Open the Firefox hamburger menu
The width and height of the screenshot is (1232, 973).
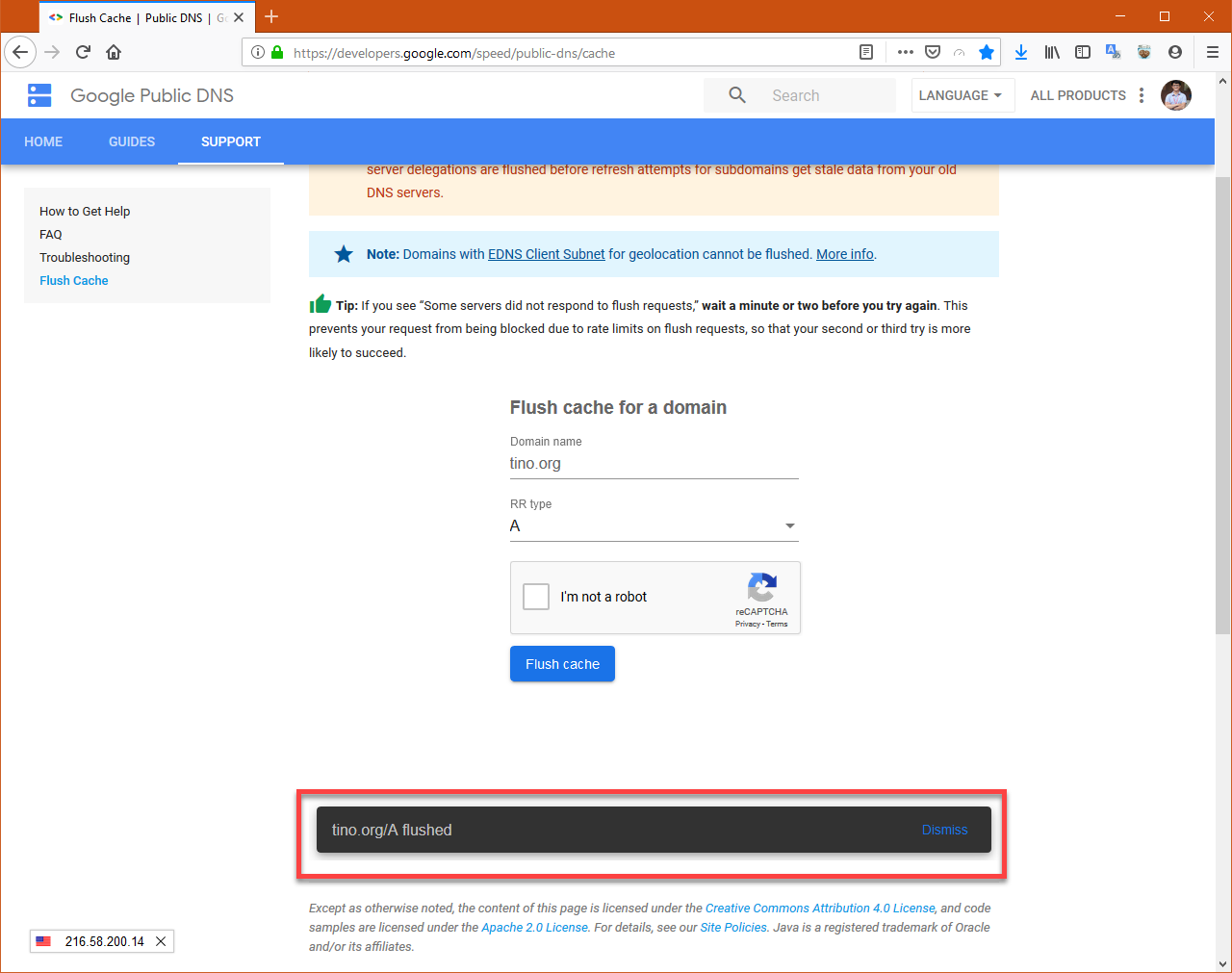[x=1213, y=53]
